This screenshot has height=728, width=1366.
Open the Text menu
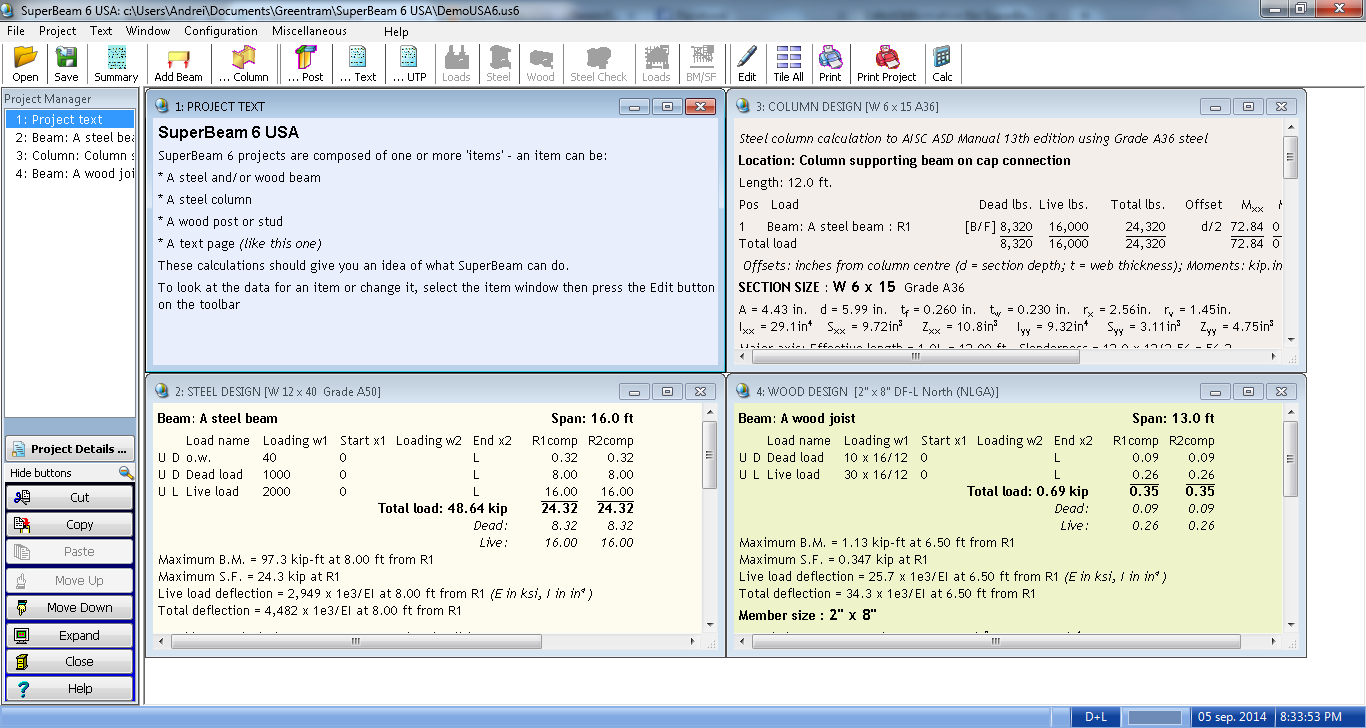point(101,31)
